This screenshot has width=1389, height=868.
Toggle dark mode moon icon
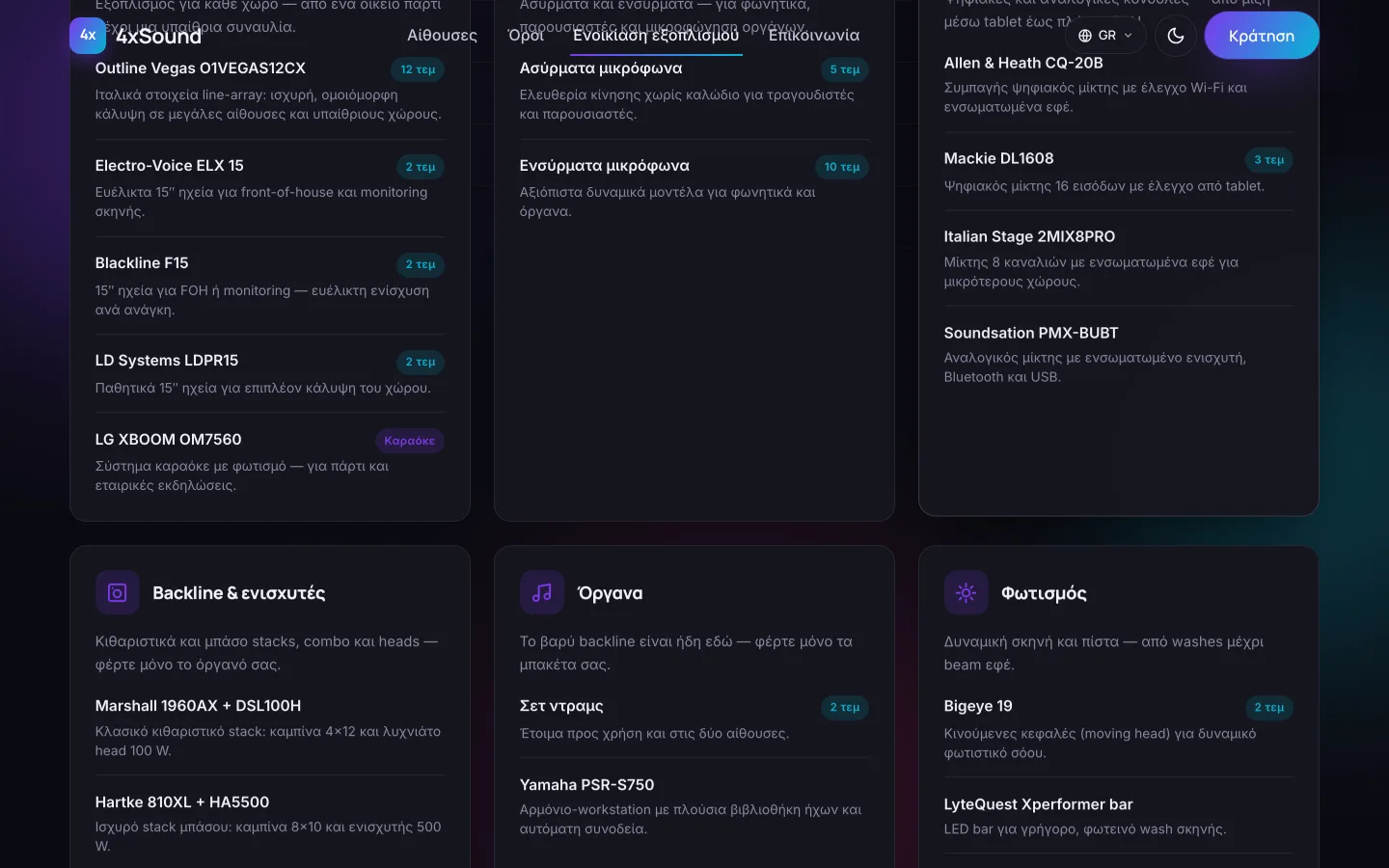pyautogui.click(x=1176, y=36)
